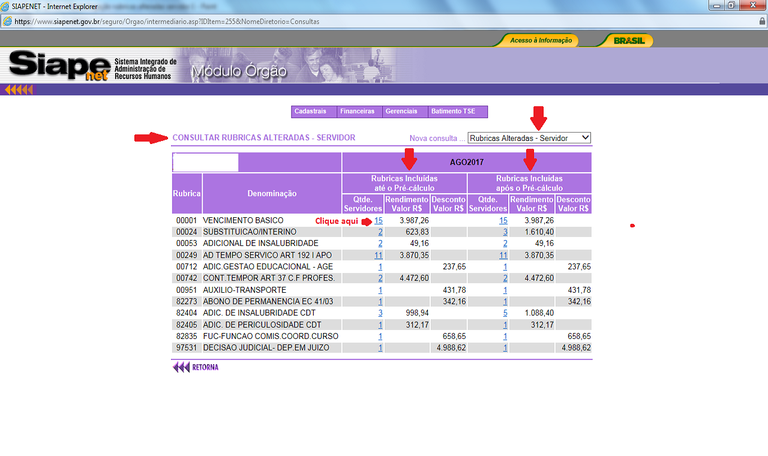The width and height of the screenshot is (768, 456).
Task: Open the 15 servidores link next to Clique aqui
Action: (379, 219)
